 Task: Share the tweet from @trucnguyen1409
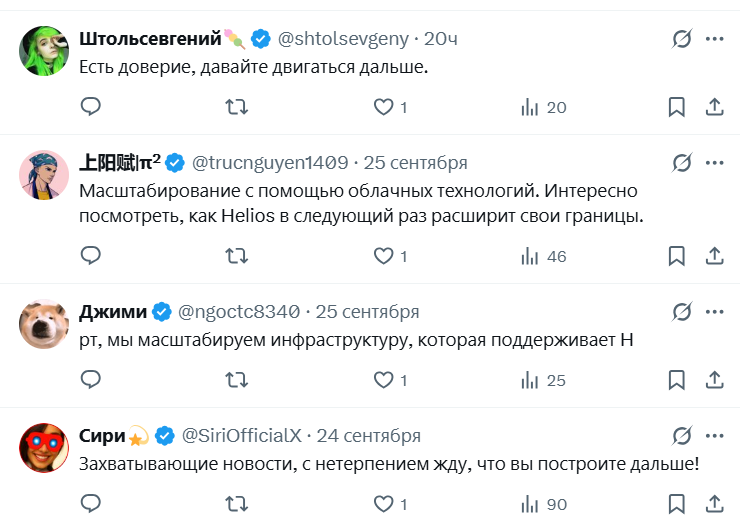715,256
